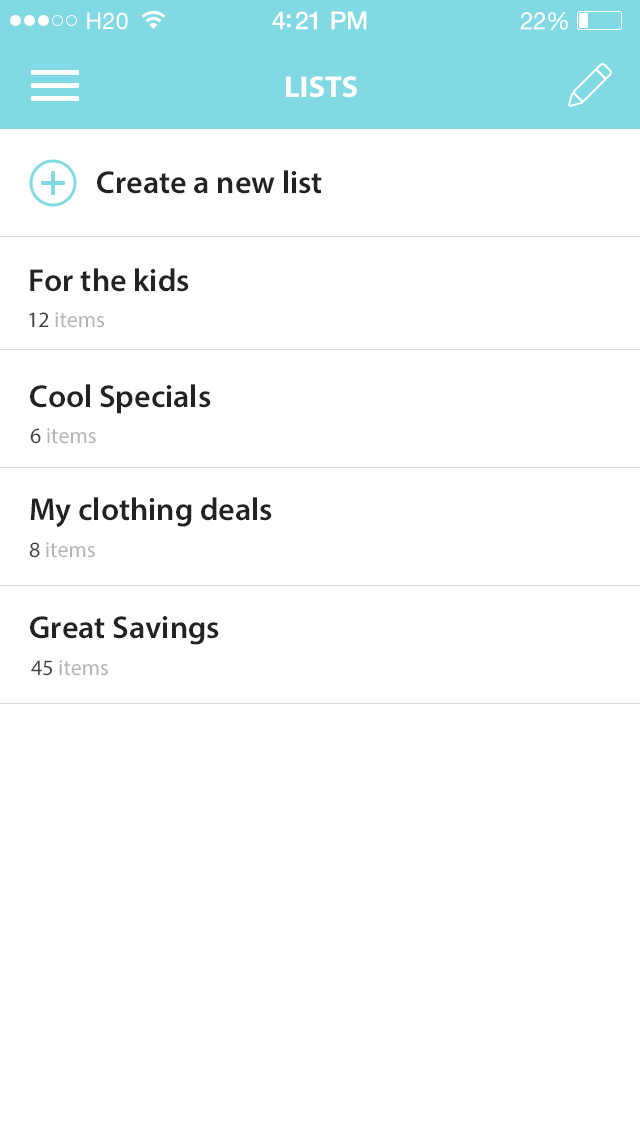This screenshot has width=640, height=1136.
Task: Tap the 45 items count
Action: [69, 668]
